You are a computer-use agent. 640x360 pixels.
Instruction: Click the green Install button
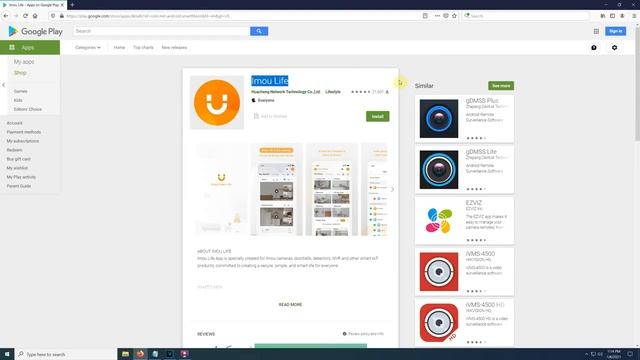click(378, 116)
